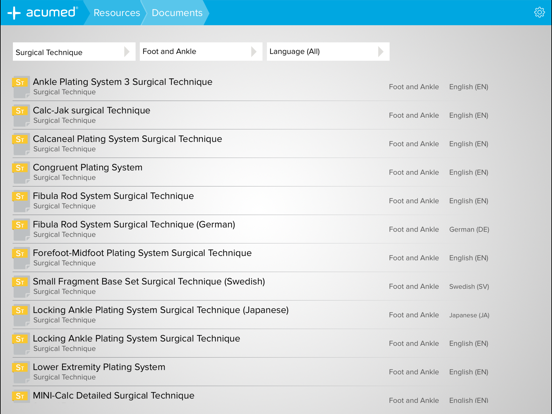The height and width of the screenshot is (414, 552).
Task: Click ST icon for Forefoot-Midfoot Plating System
Action: coord(20,258)
